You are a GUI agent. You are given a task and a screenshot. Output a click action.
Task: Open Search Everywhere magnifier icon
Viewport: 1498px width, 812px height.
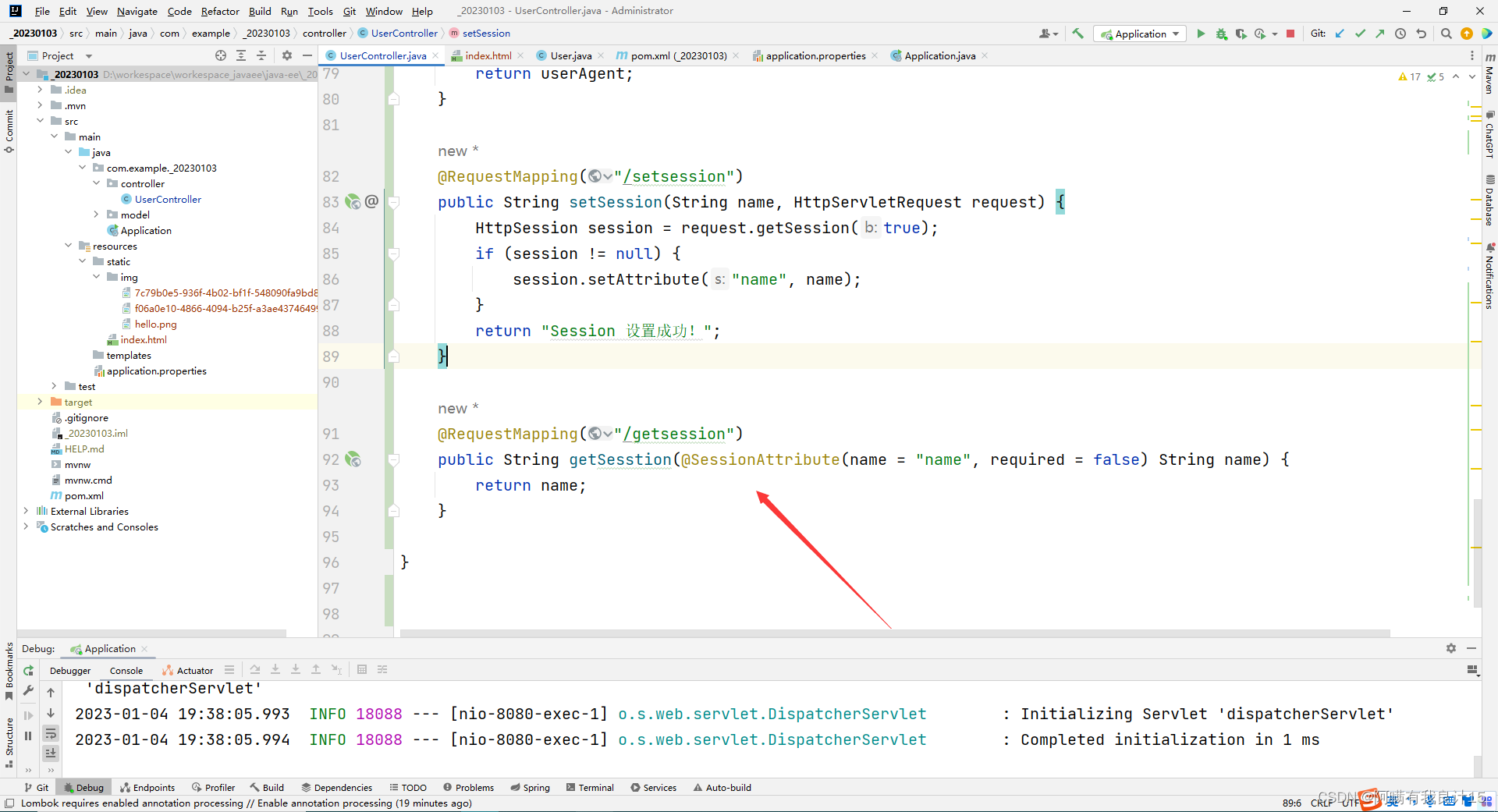point(1446,34)
